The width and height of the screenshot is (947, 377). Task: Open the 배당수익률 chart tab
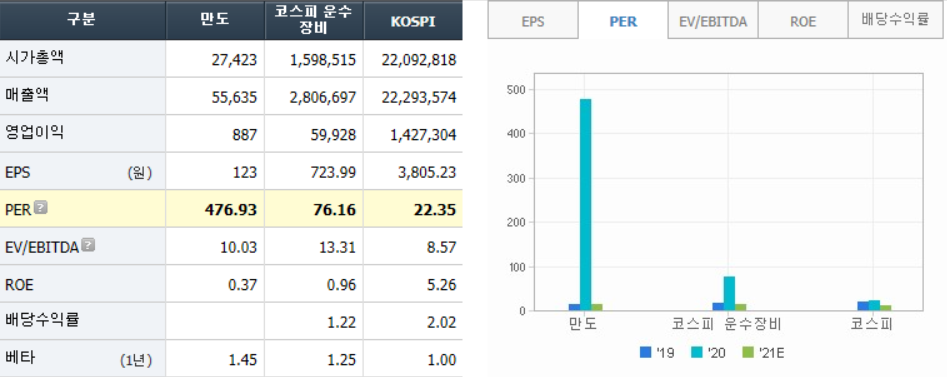click(x=895, y=20)
